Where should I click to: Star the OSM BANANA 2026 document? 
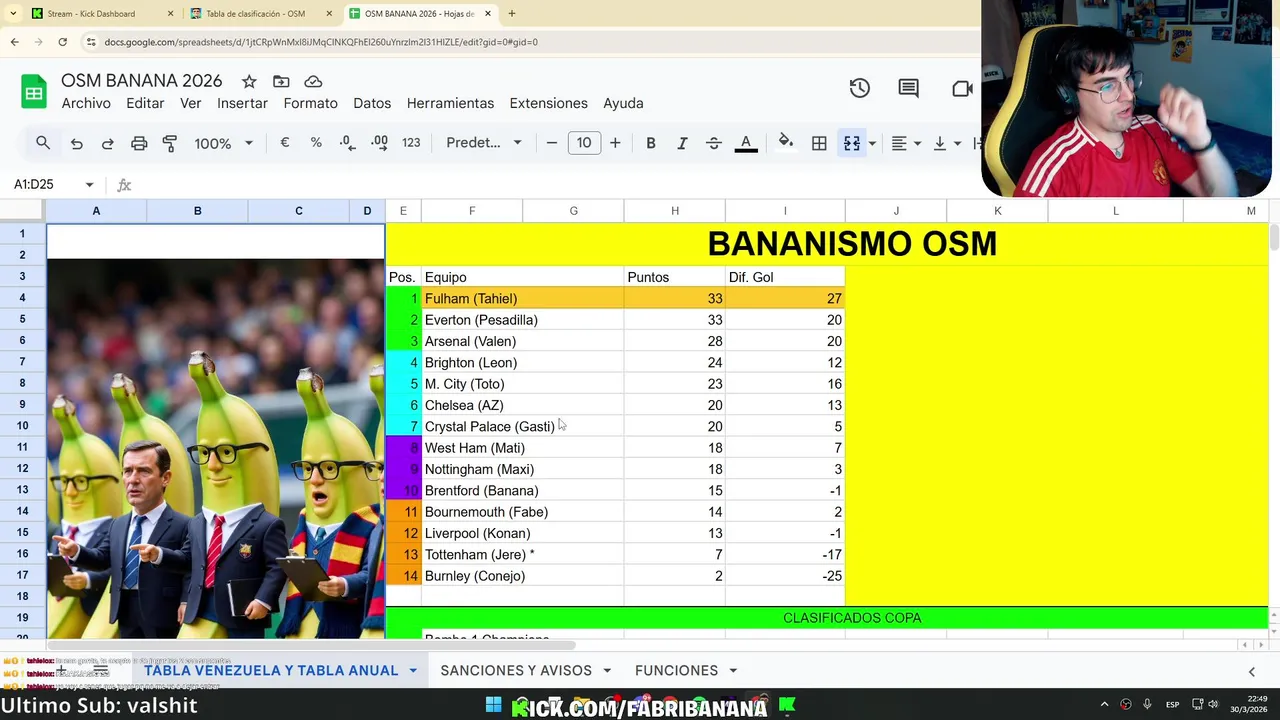click(x=249, y=81)
